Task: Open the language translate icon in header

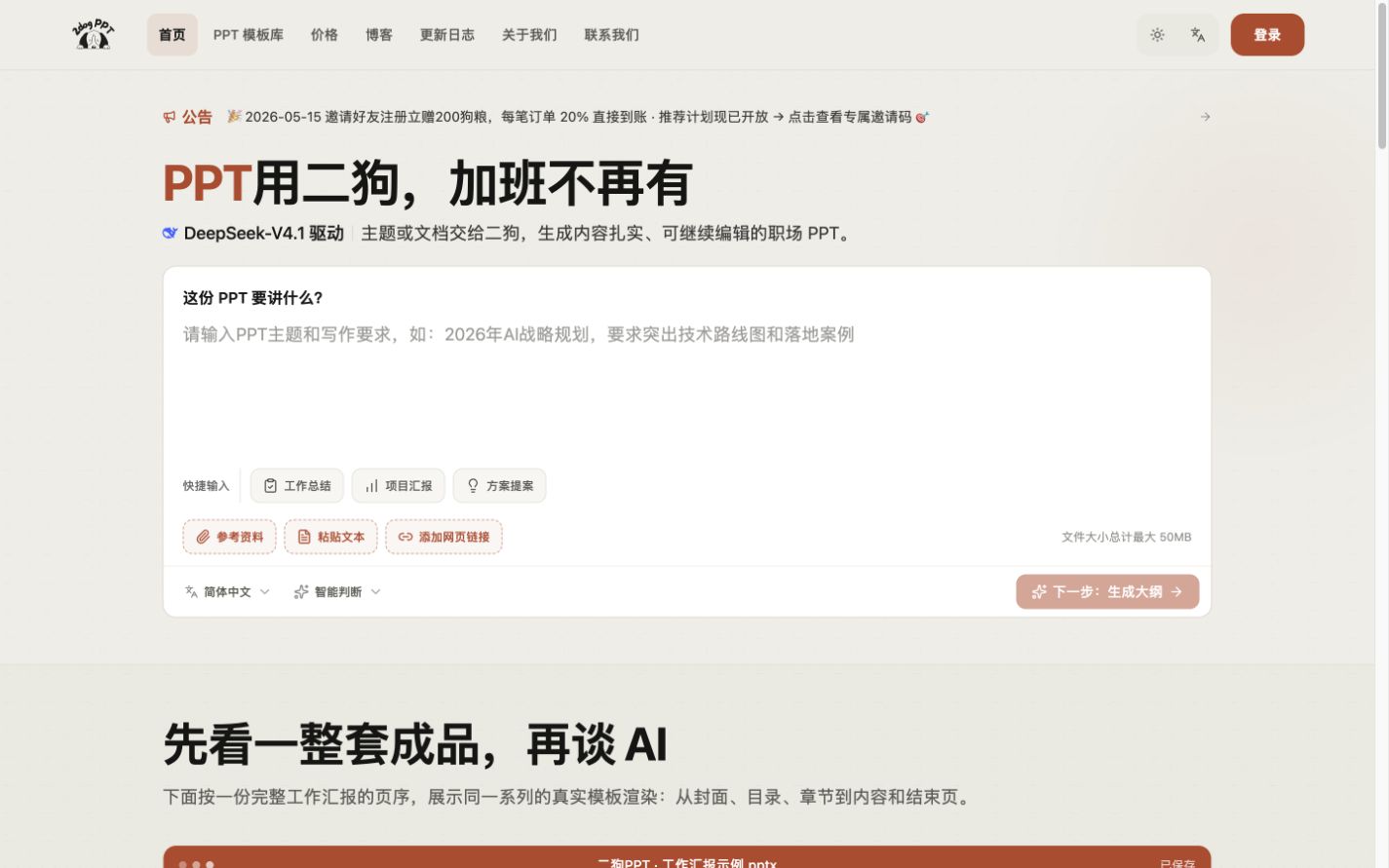Action: pyautogui.click(x=1198, y=35)
